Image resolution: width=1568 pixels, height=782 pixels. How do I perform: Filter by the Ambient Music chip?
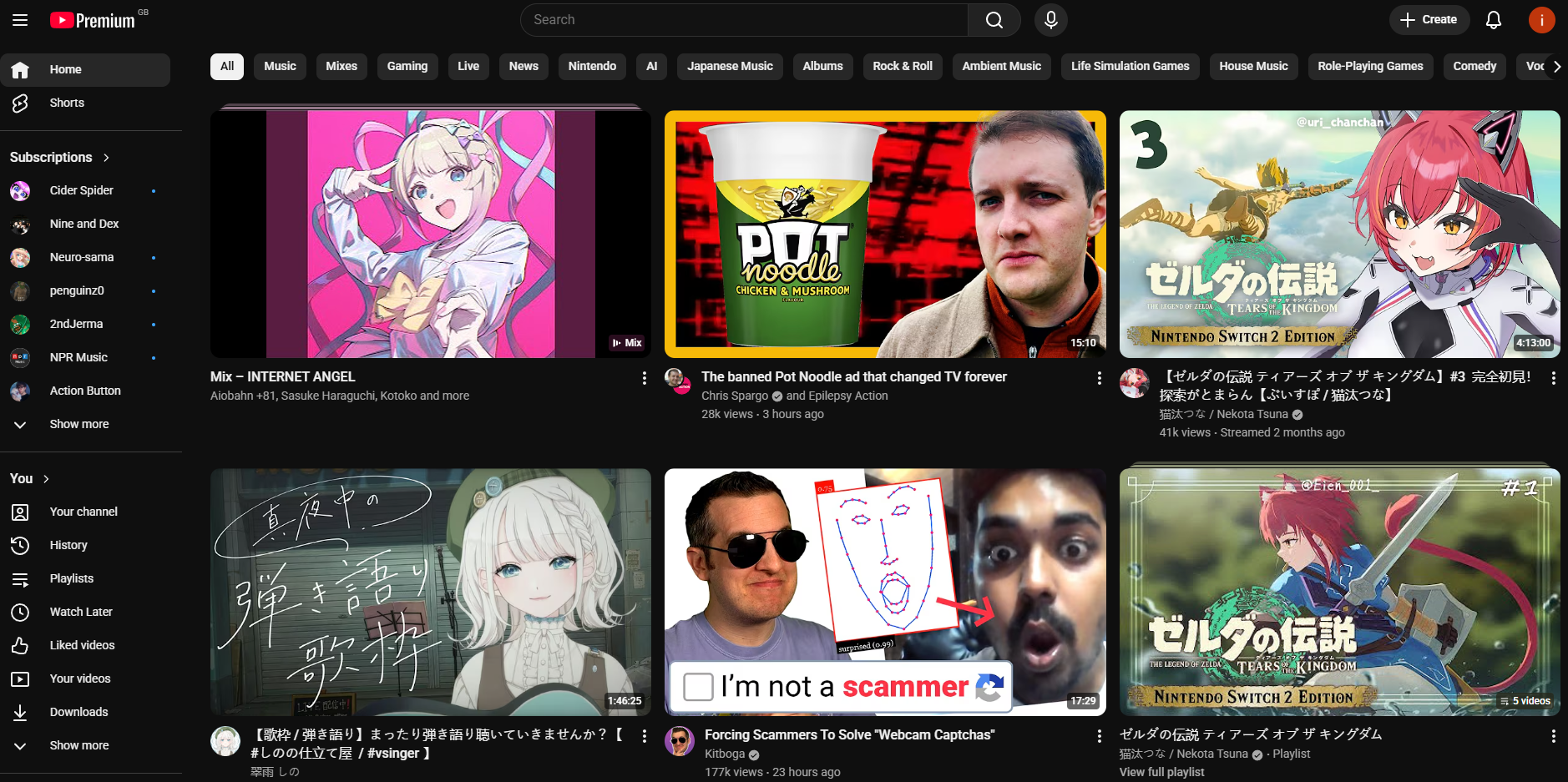[x=1001, y=66]
